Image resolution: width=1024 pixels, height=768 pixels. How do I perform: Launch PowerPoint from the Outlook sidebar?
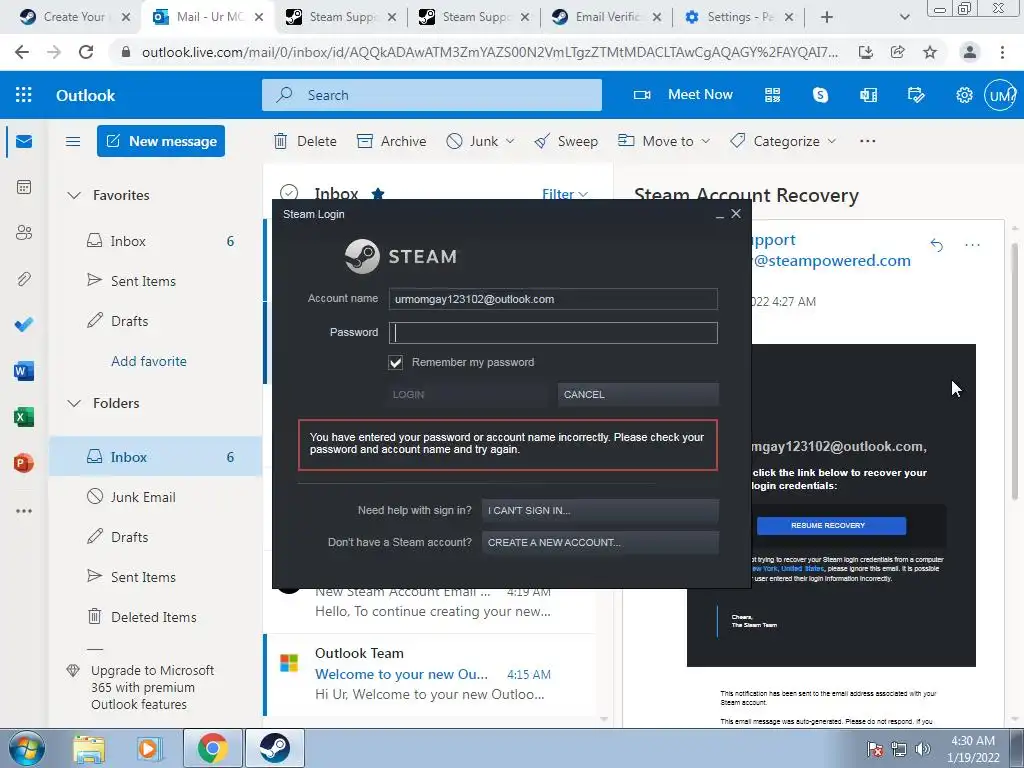click(24, 463)
